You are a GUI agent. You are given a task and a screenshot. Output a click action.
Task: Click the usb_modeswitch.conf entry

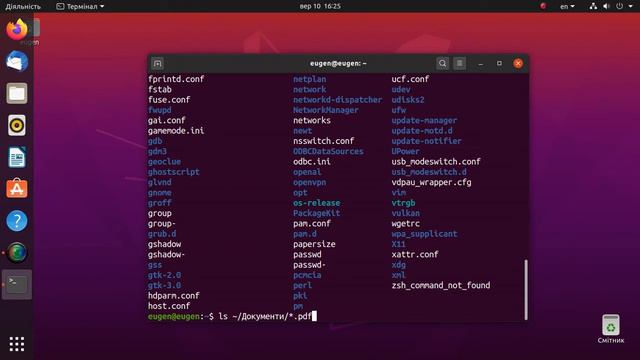(436, 162)
